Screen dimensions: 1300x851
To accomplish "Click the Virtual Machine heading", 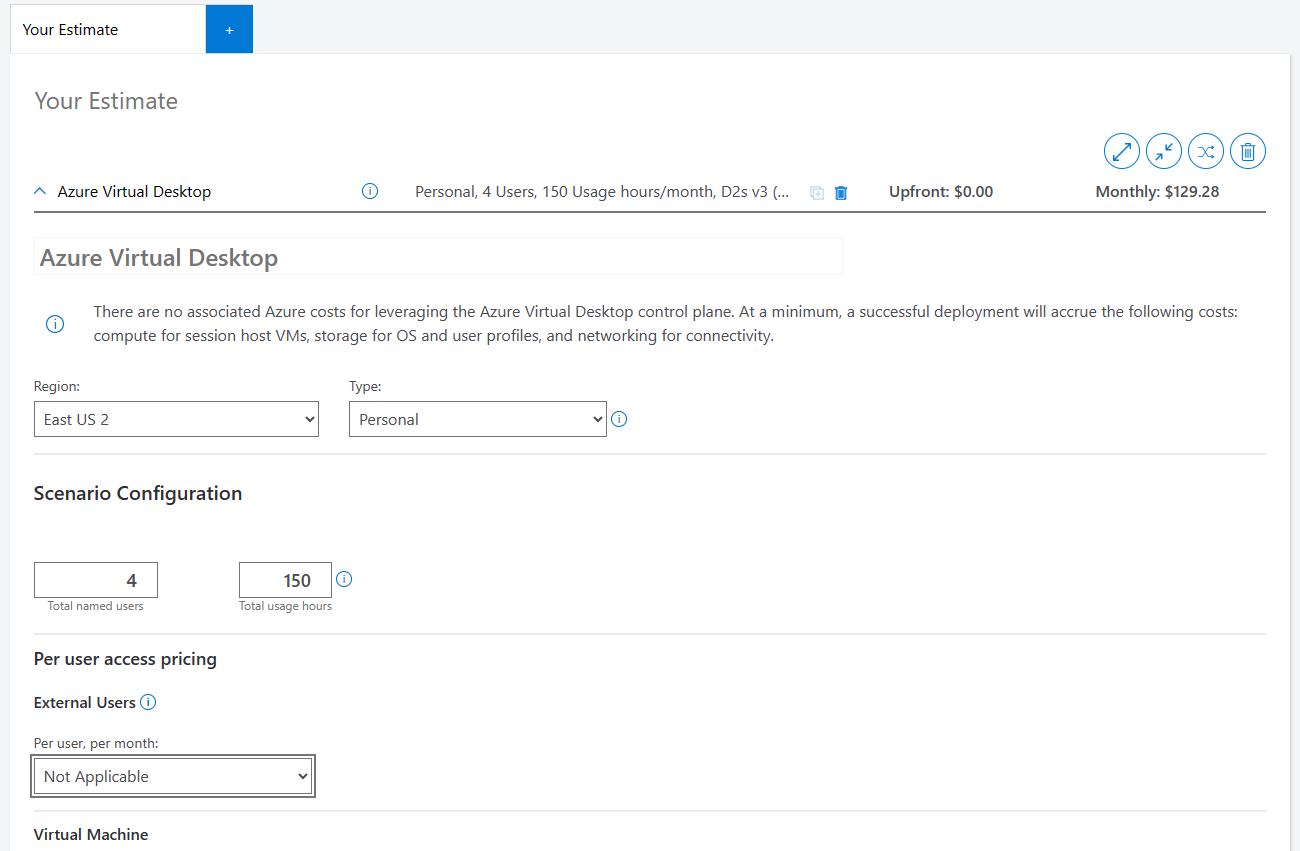I will point(91,834).
